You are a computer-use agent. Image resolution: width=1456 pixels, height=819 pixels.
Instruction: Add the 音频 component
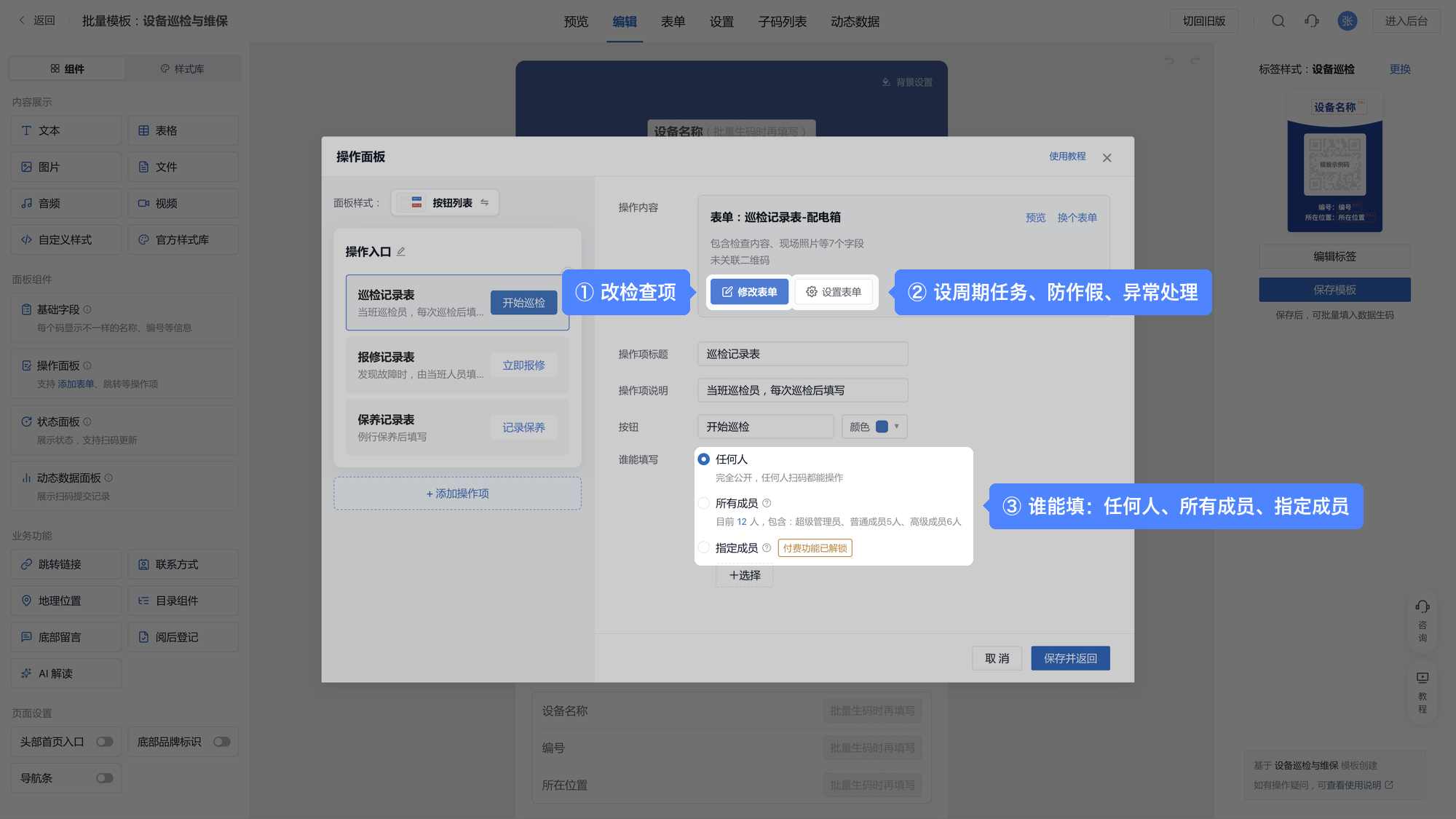coord(66,203)
